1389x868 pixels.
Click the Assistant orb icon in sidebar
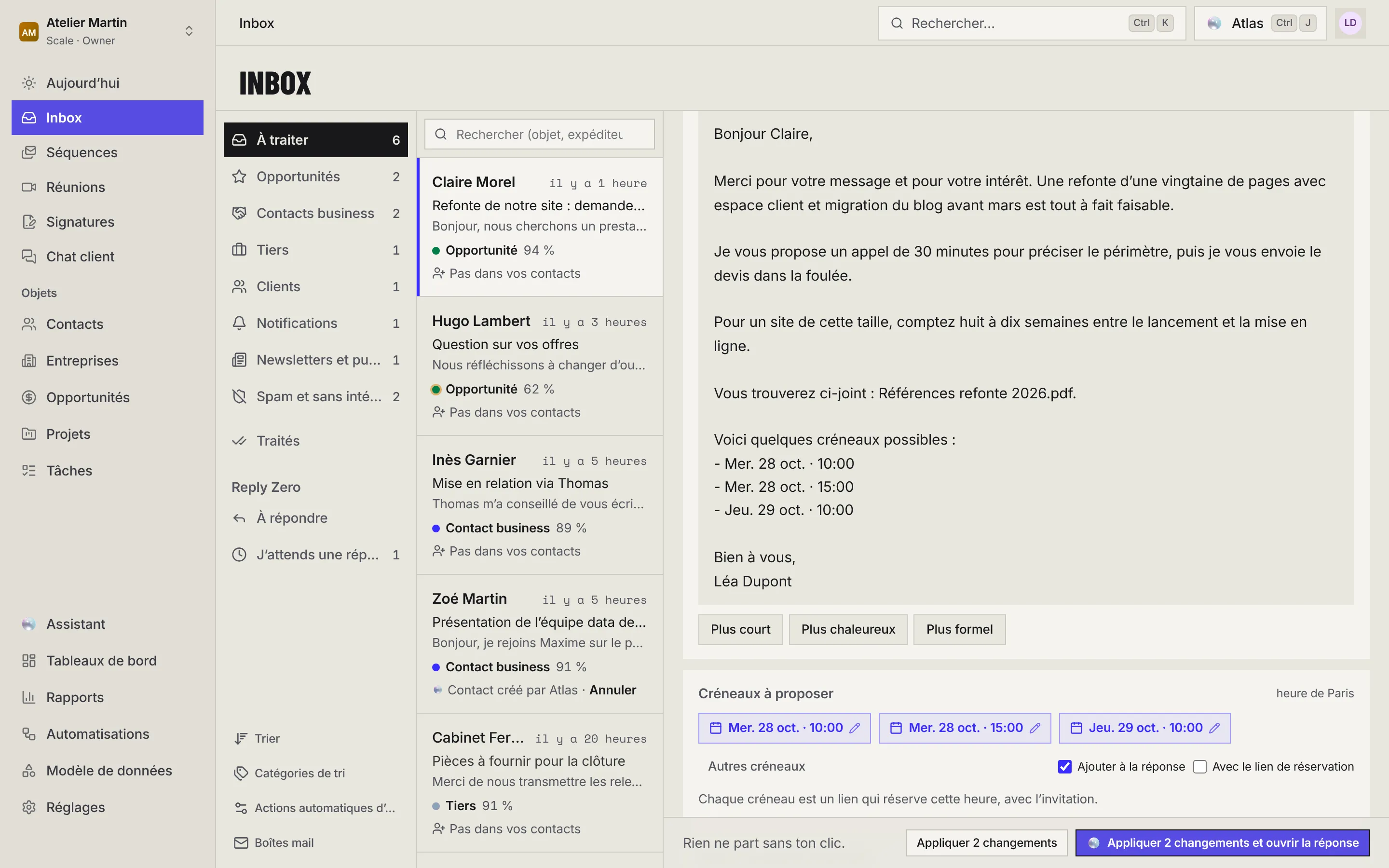pos(29,624)
